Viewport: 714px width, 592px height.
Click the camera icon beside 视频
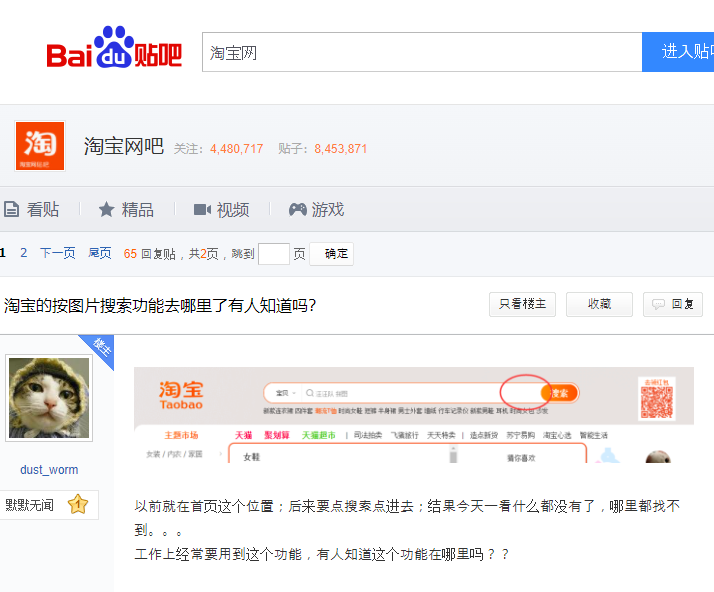pyautogui.click(x=202, y=209)
